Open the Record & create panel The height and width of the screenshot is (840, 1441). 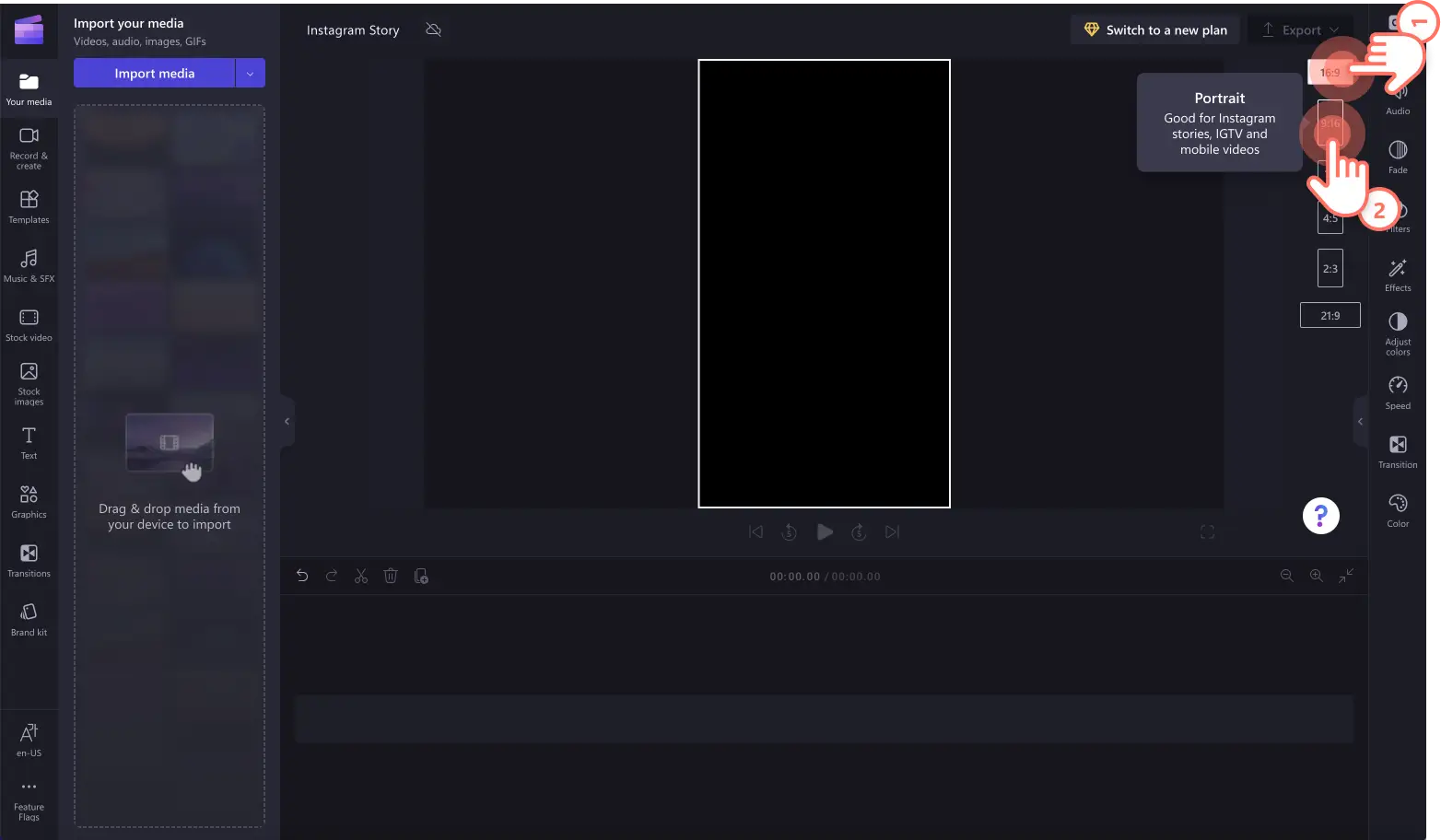(29, 147)
